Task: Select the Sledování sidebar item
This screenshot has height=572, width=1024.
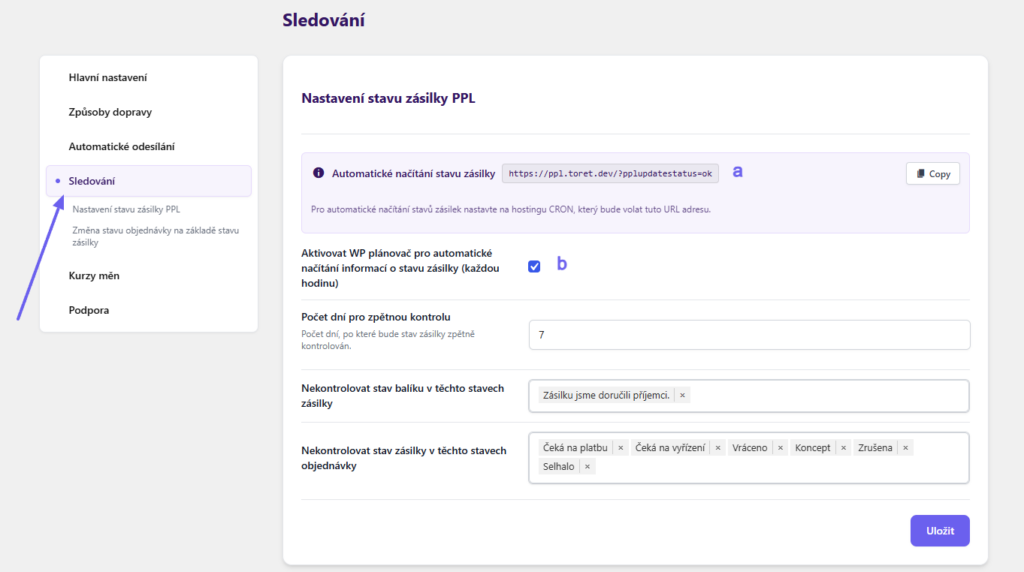Action: [149, 181]
